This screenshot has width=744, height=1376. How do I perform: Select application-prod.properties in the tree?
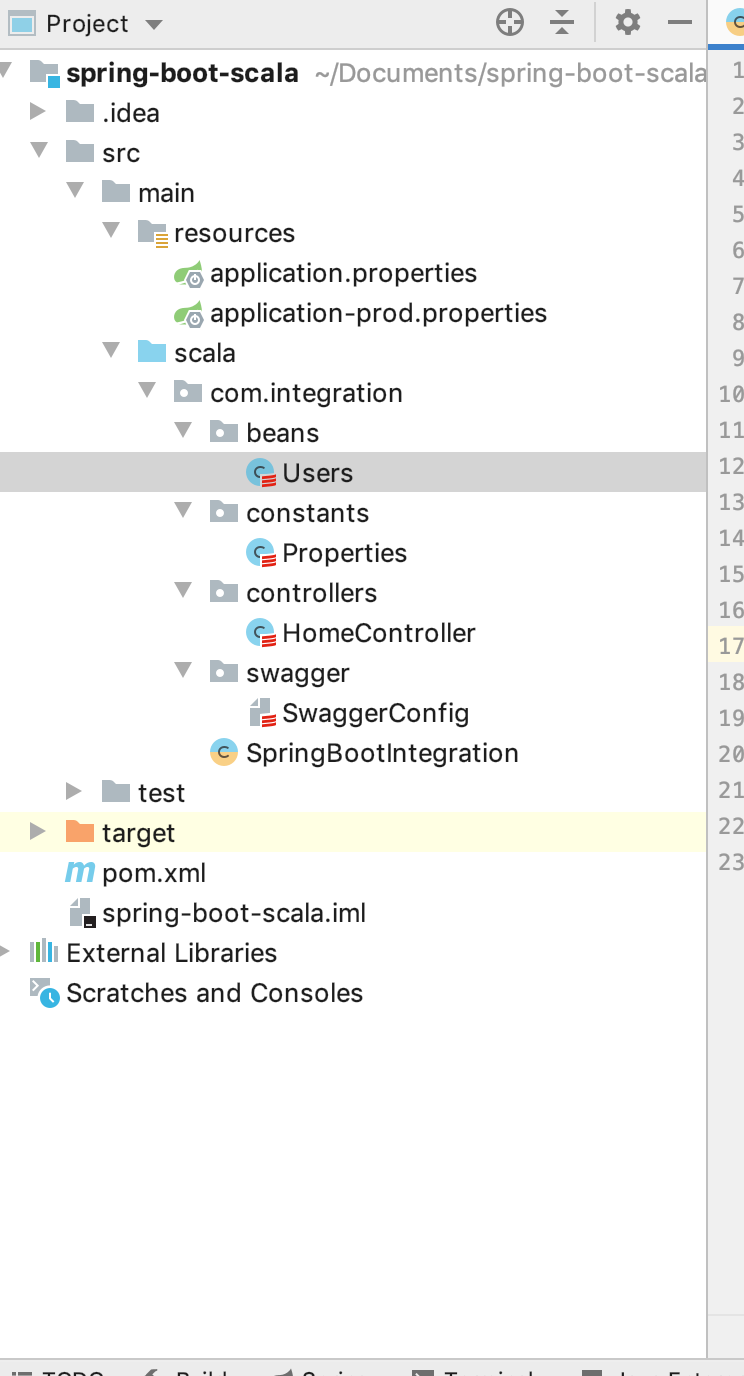pos(378,312)
